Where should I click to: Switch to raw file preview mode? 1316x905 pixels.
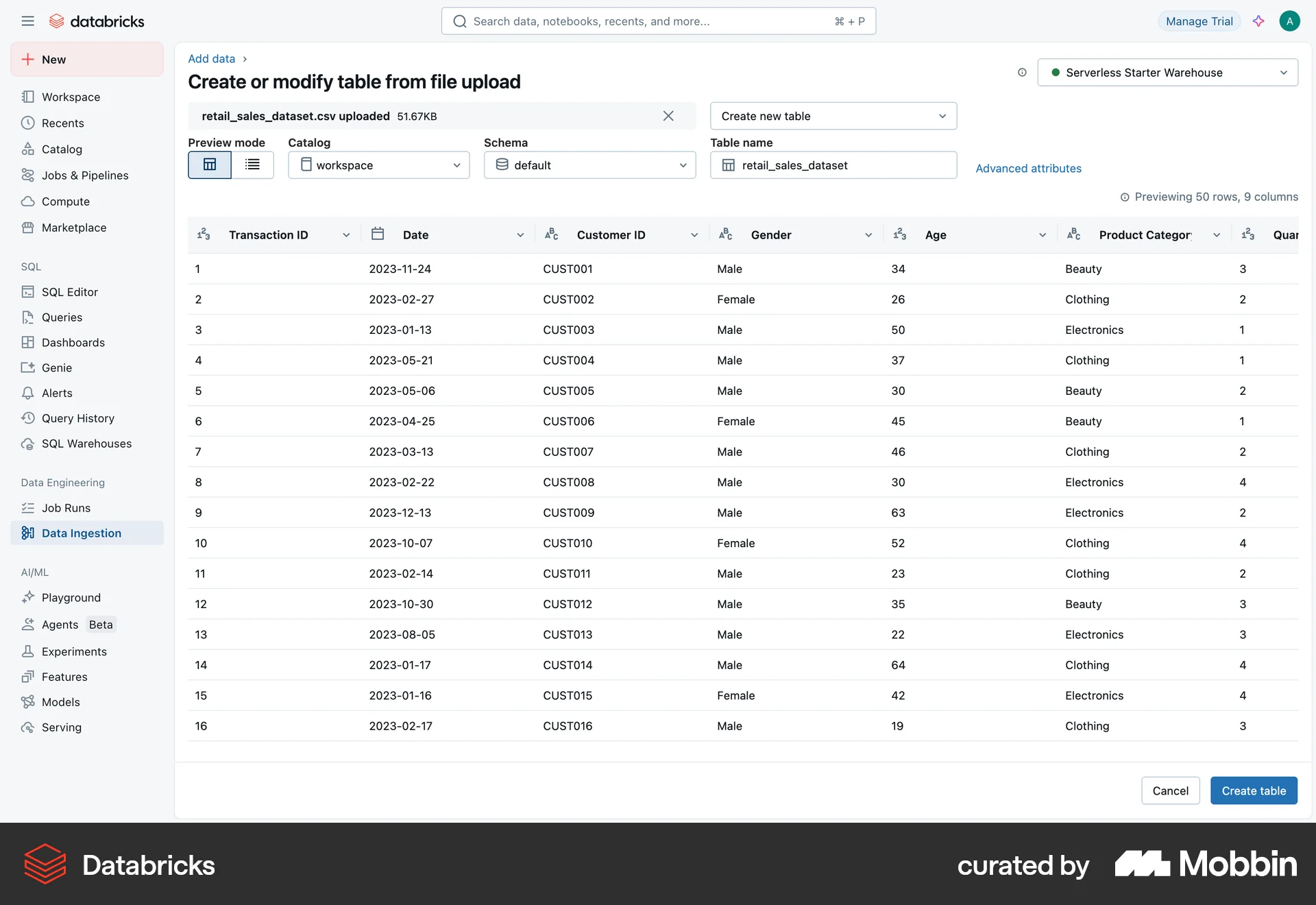[252, 165]
